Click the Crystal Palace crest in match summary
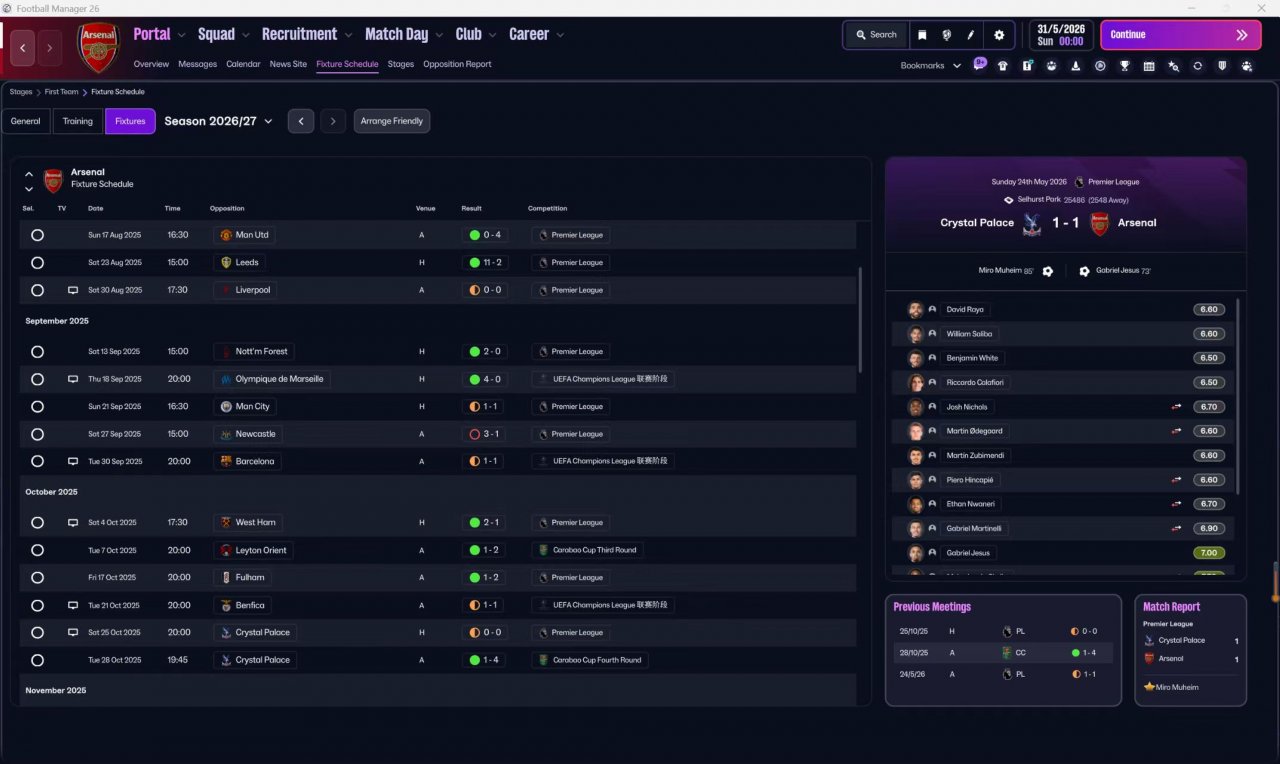Screen dimensions: 1280x764 (x=1032, y=223)
